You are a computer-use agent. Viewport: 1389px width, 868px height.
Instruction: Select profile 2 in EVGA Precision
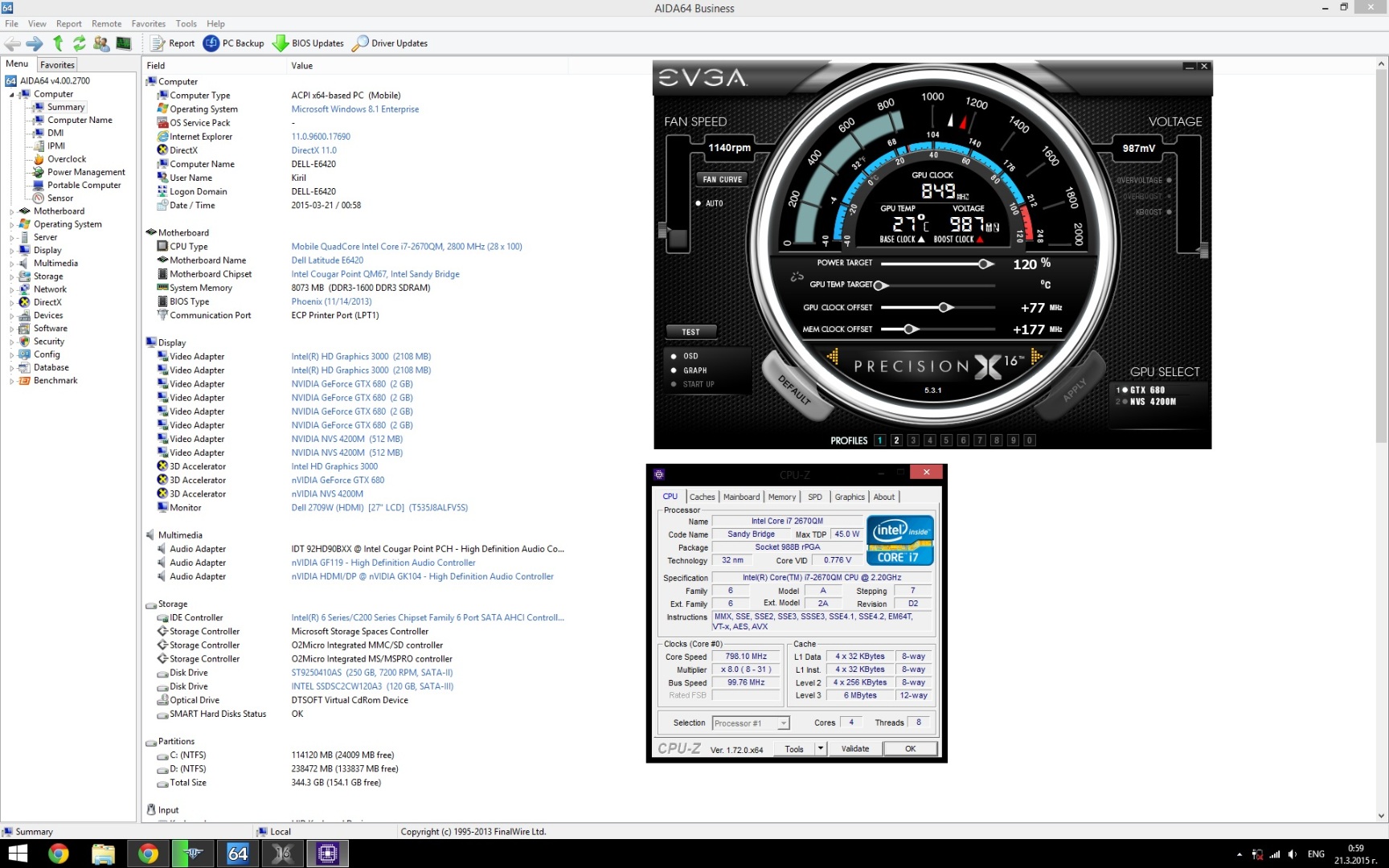click(x=896, y=440)
